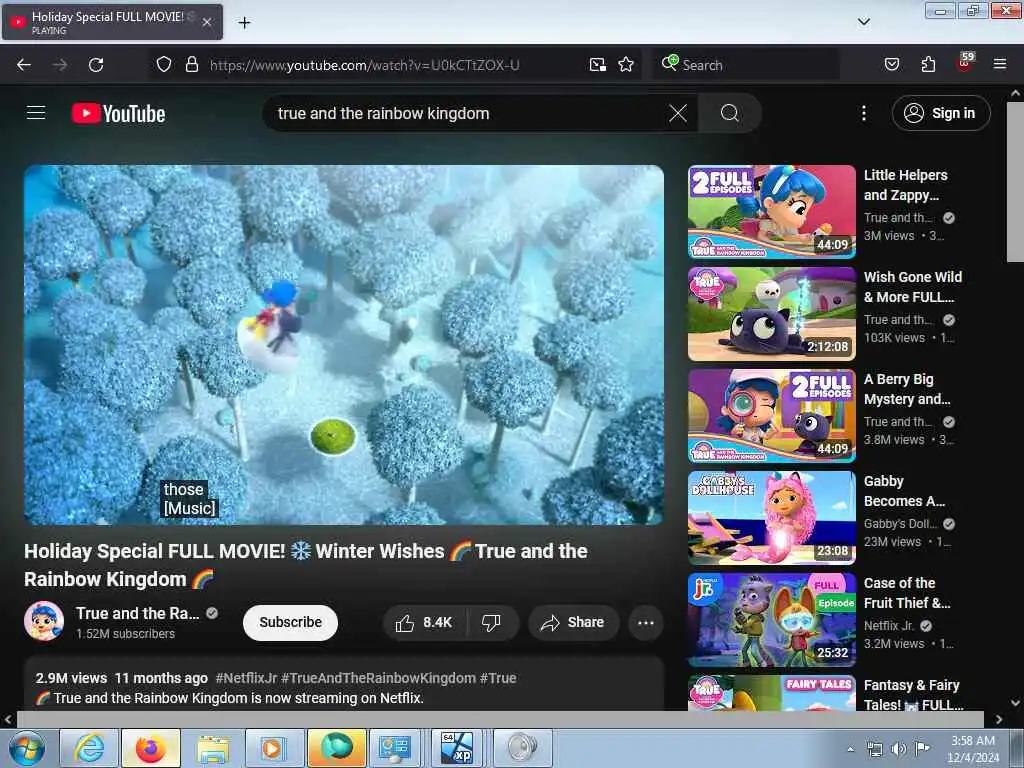Open A Berry Big Mystery thumbnail
Screen dimensions: 1024x768
tap(771, 415)
